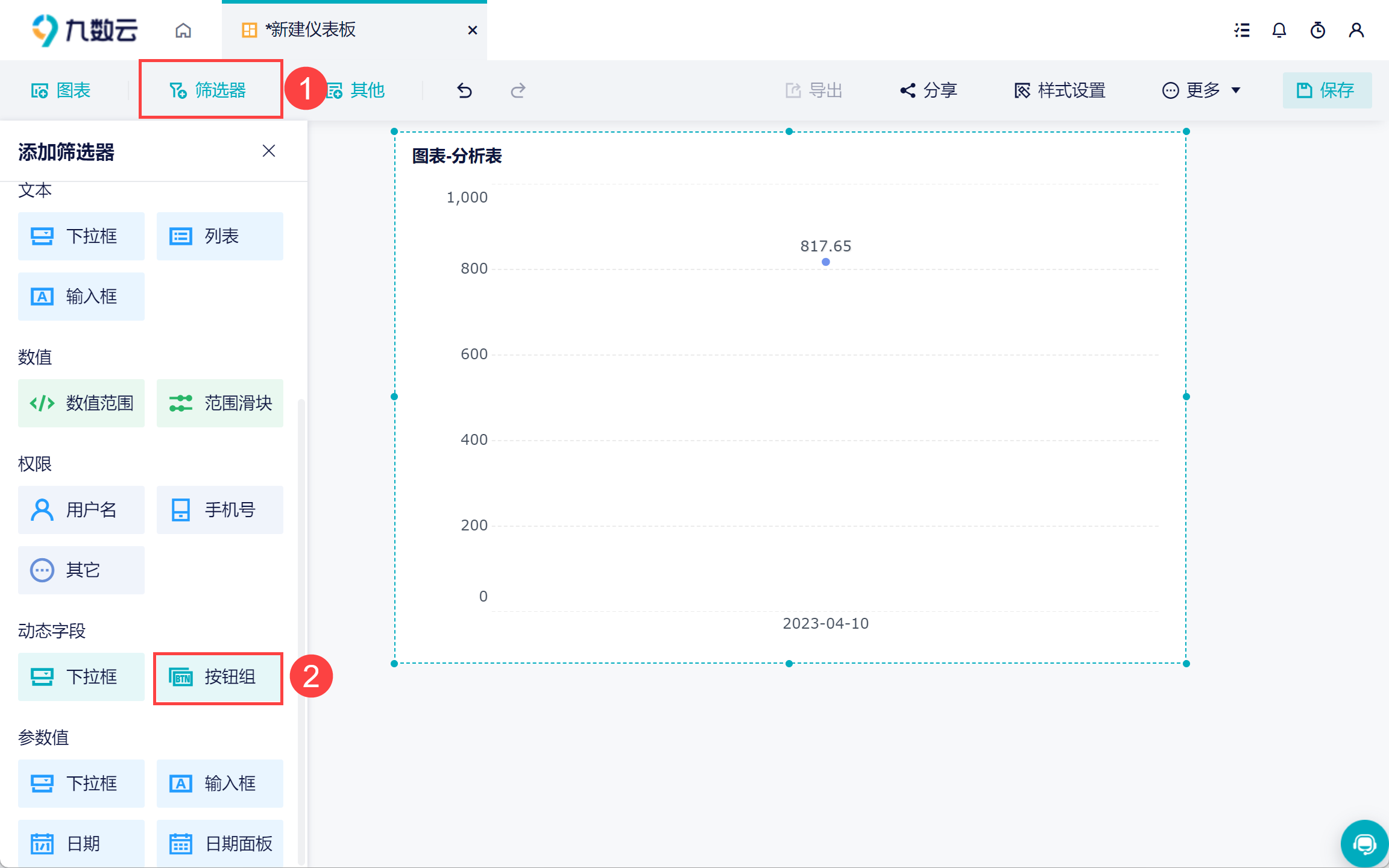Open the notification bell
The image size is (1389, 868).
[1279, 30]
